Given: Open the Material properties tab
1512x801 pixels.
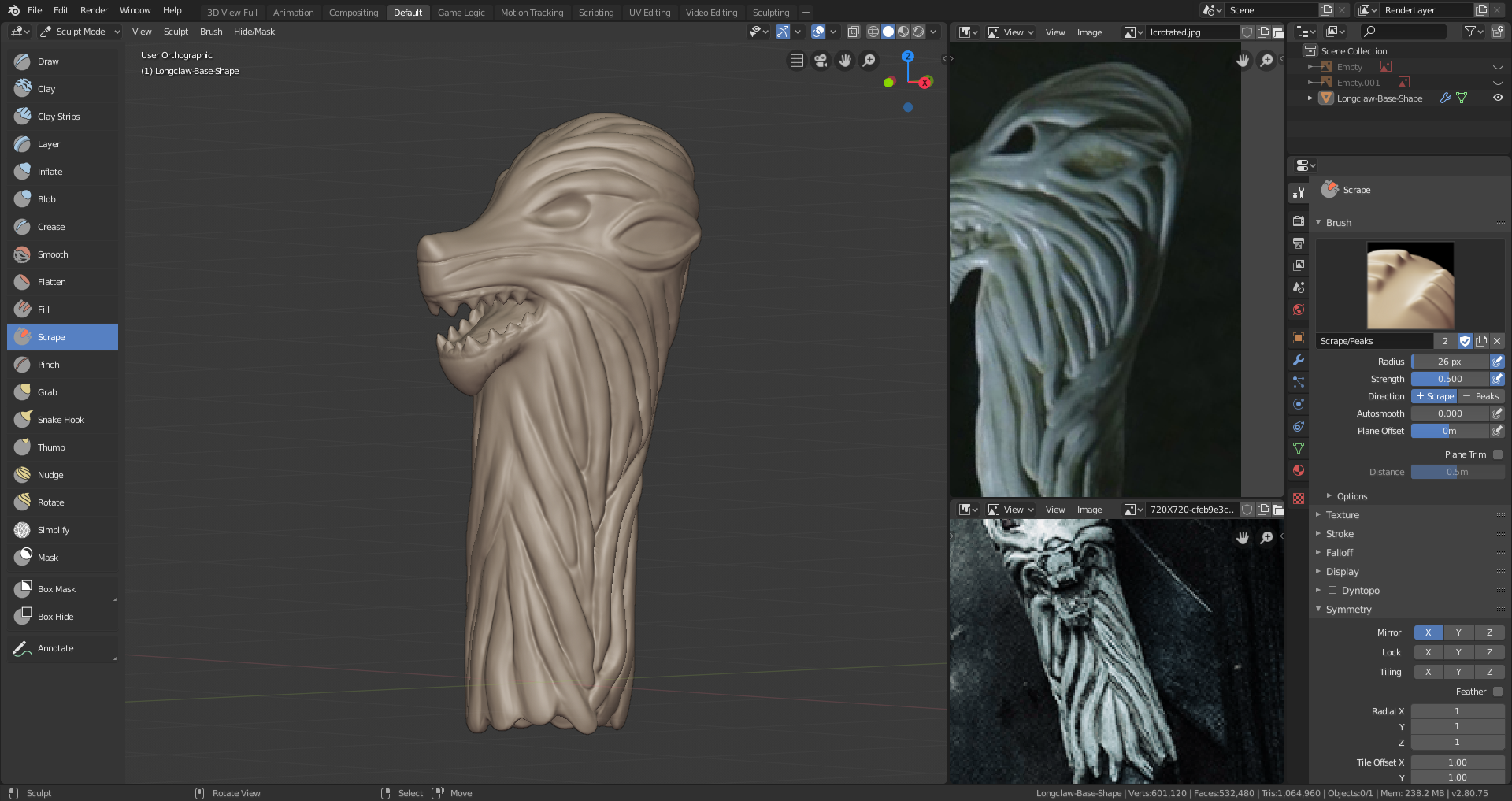Looking at the screenshot, I should [x=1299, y=470].
